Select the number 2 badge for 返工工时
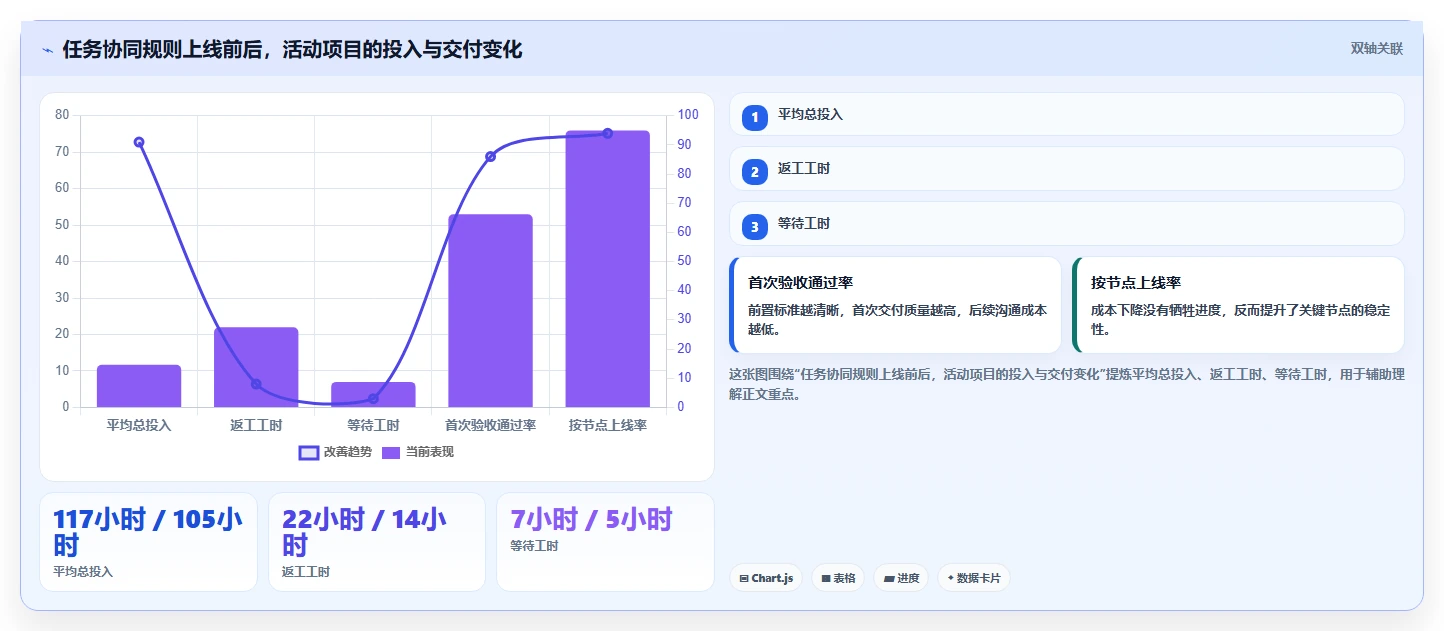This screenshot has width=1444, height=631. point(755,172)
